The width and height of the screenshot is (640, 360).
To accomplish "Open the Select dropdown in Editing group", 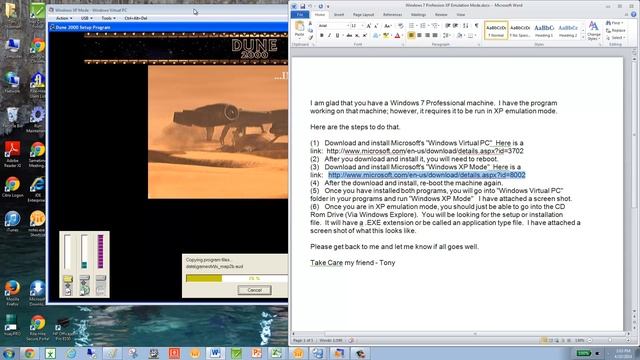I will coord(616,38).
